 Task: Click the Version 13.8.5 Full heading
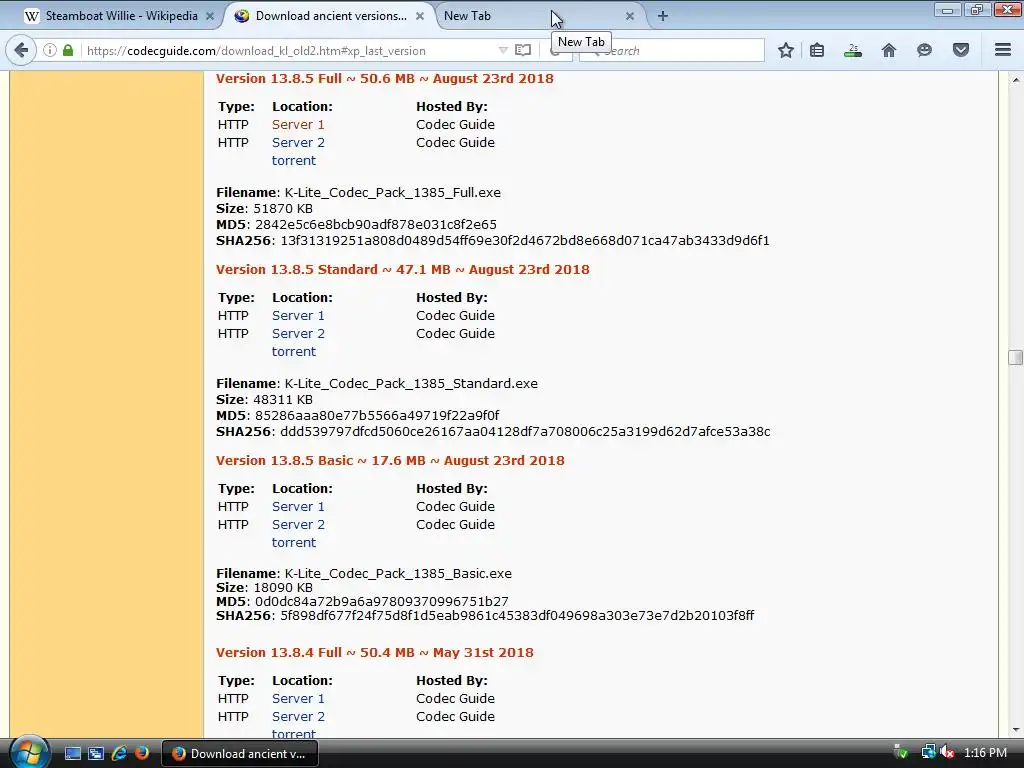coord(385,78)
